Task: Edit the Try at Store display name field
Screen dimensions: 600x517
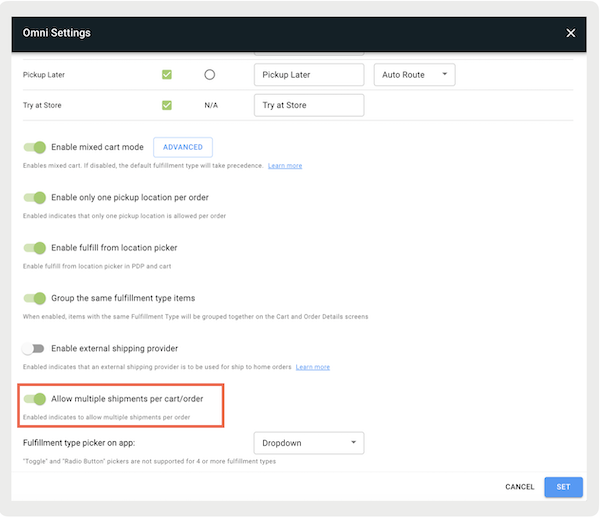Action: 309,105
